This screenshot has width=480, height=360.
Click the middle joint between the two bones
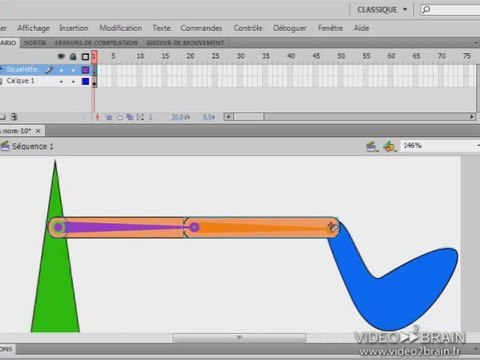pyautogui.click(x=194, y=228)
